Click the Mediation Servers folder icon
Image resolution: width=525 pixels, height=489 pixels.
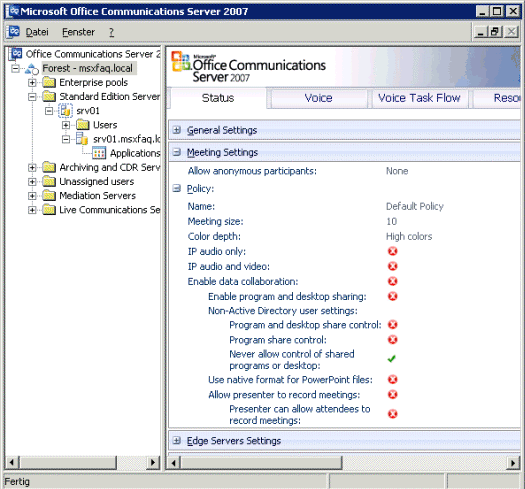pyautogui.click(x=49, y=195)
